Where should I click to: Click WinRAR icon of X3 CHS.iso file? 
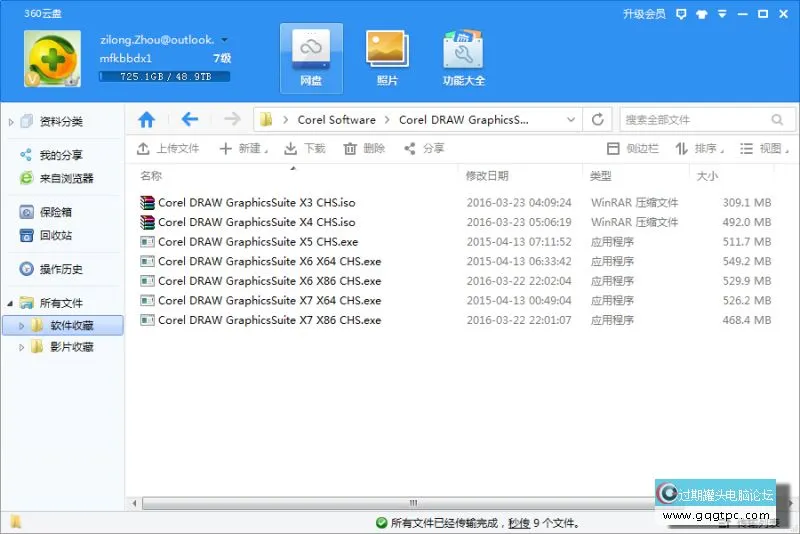pos(147,202)
